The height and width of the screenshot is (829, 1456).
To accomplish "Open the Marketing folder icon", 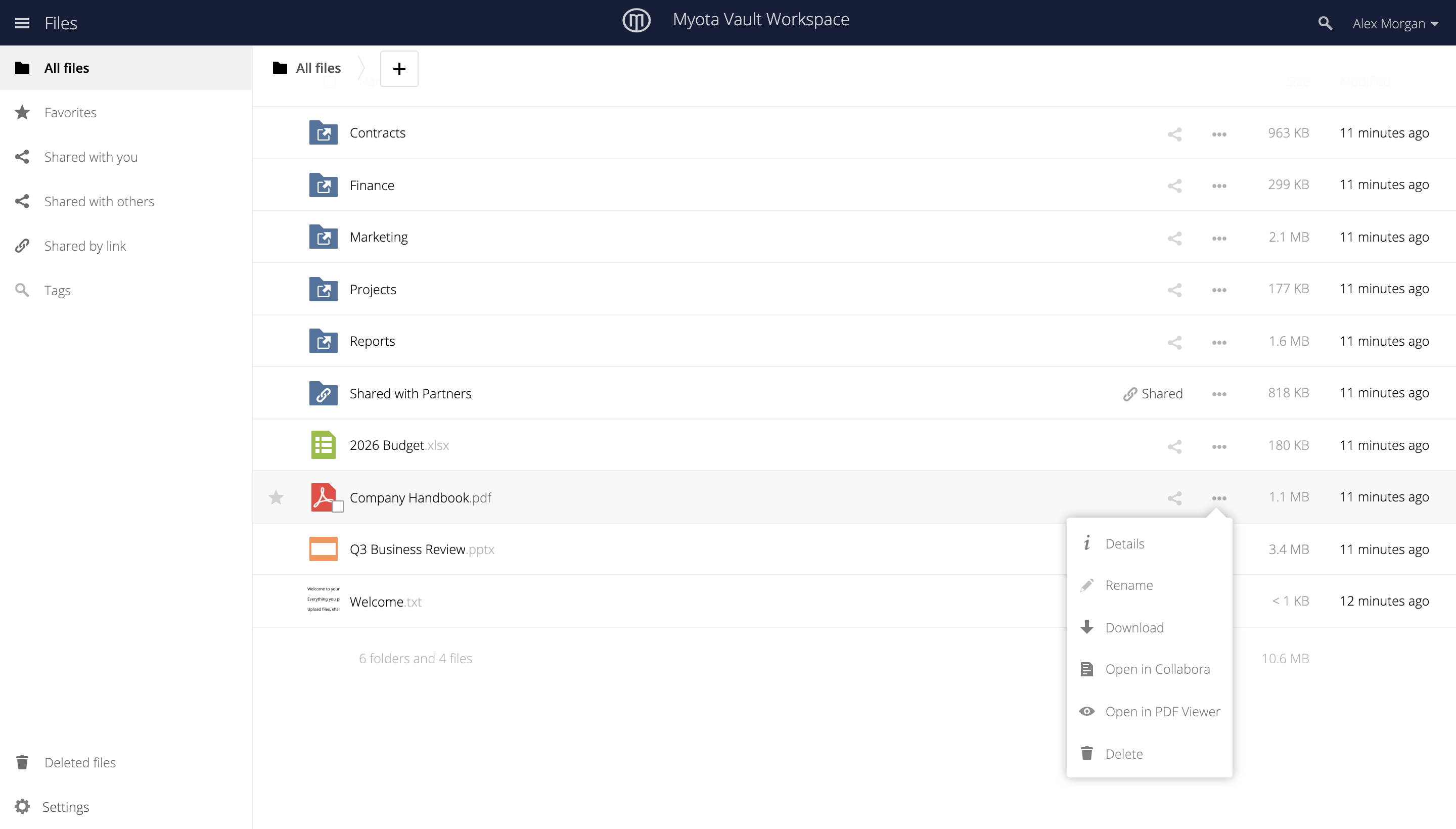I will (324, 237).
